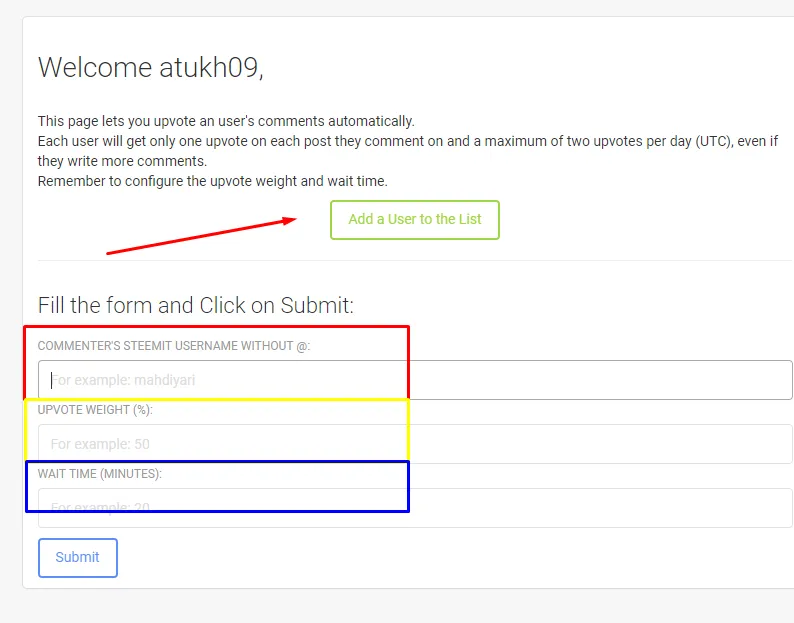The height and width of the screenshot is (623, 794).
Task: Select the Upvote Weight (%) input box
Action: 415,444
